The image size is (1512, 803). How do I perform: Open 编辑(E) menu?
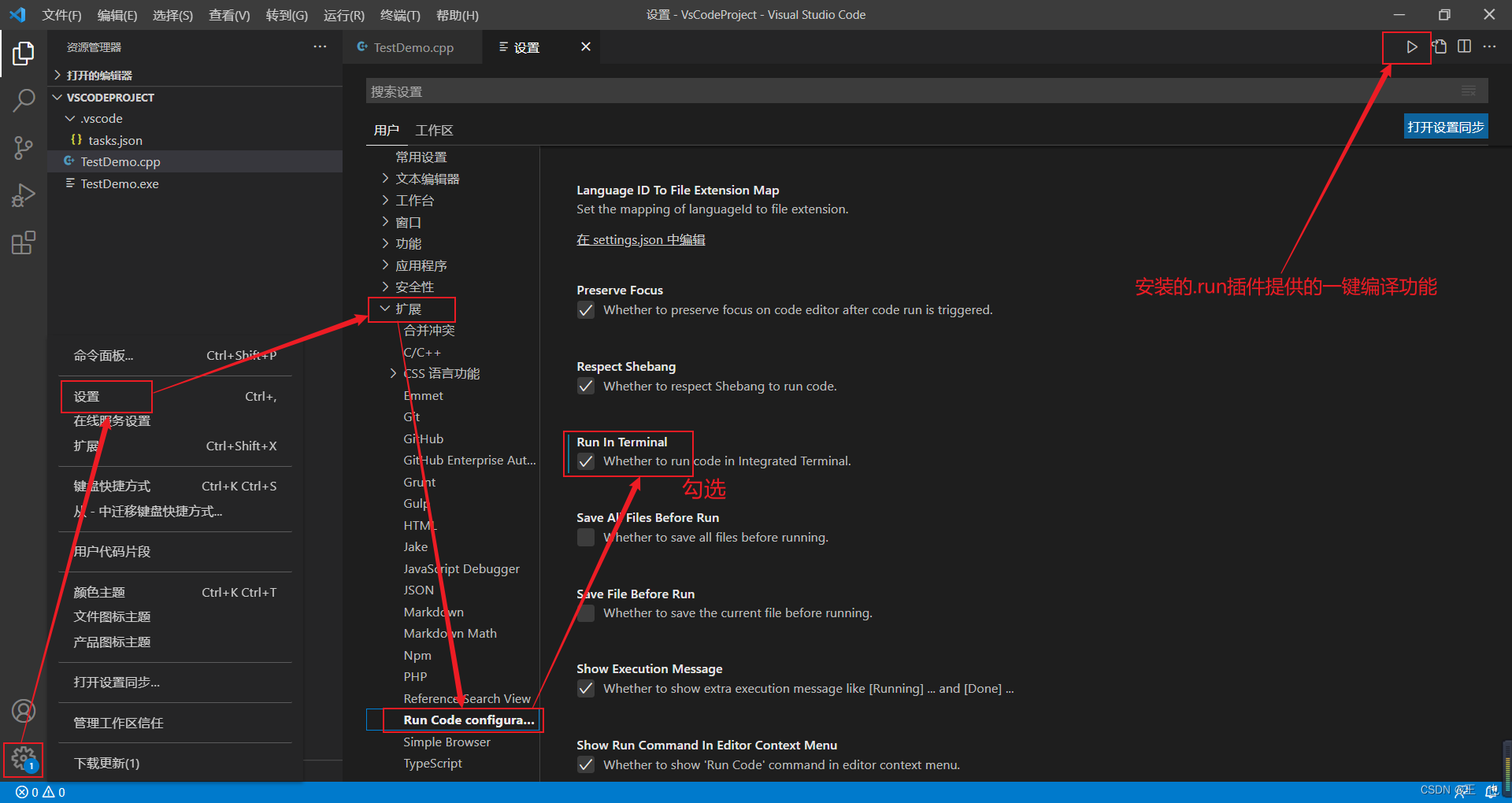(x=117, y=15)
